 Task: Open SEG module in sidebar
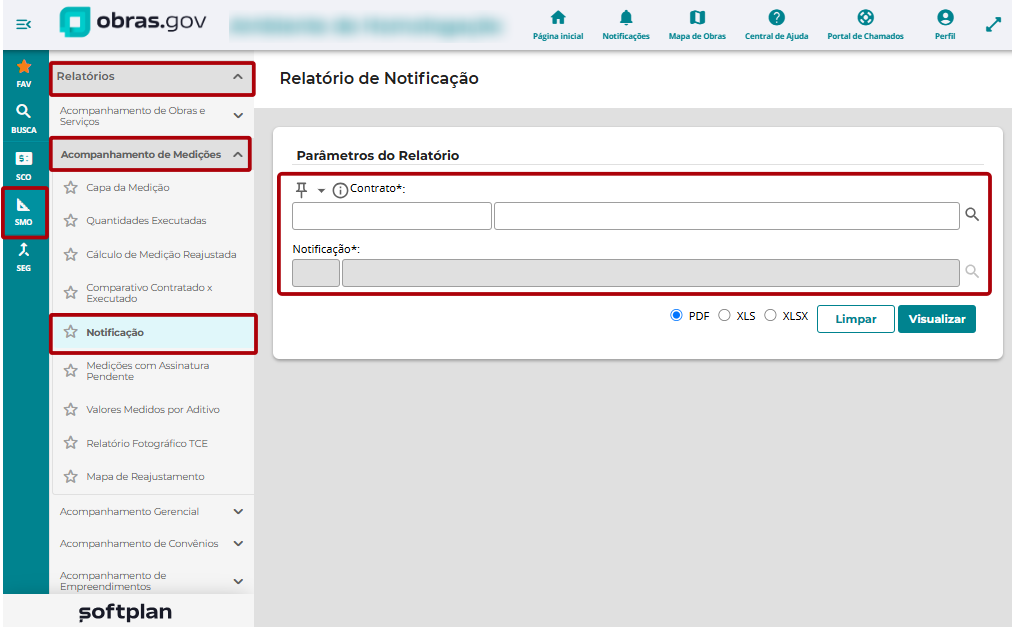click(x=24, y=257)
